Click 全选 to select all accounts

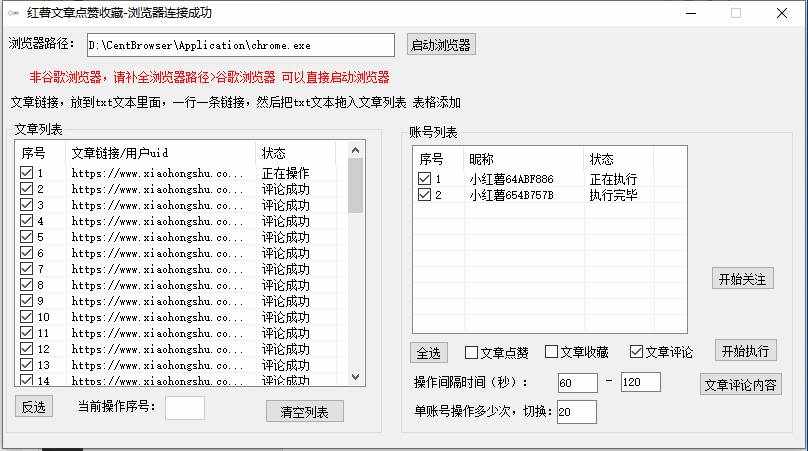coord(429,353)
